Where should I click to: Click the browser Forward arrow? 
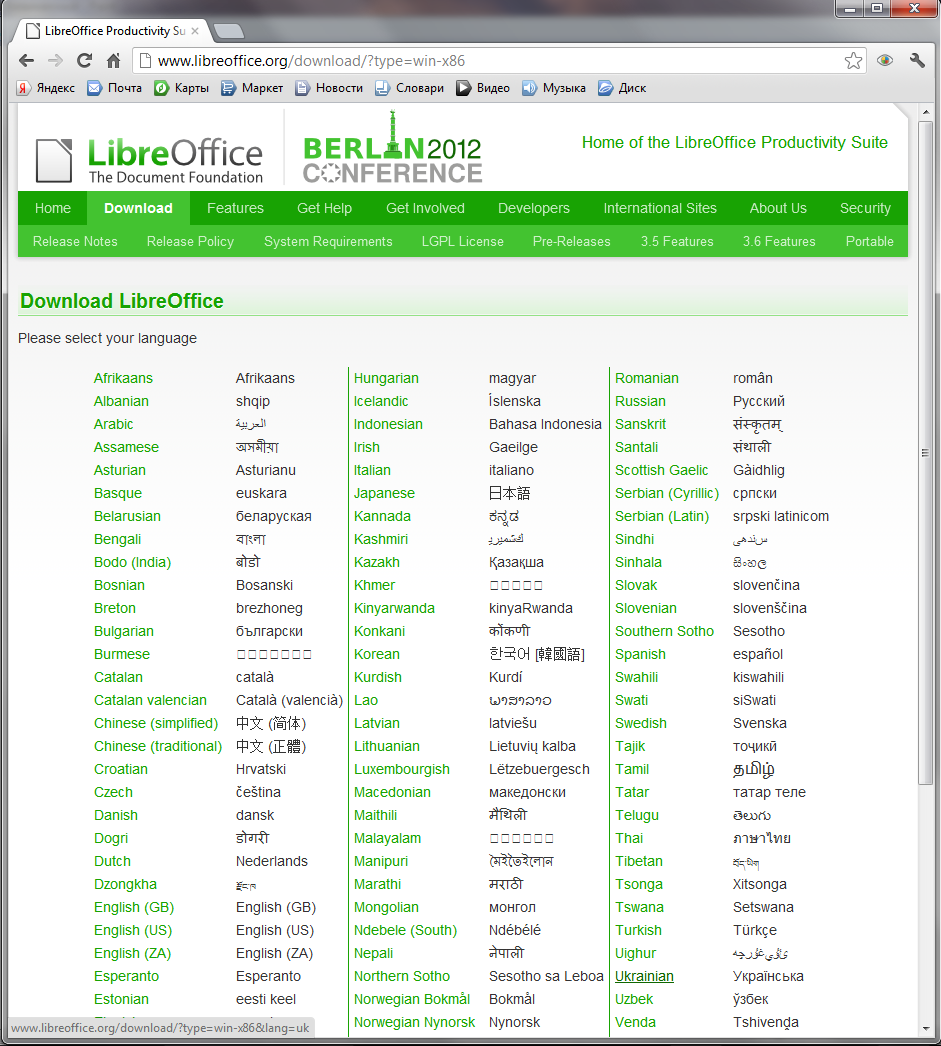(55, 61)
